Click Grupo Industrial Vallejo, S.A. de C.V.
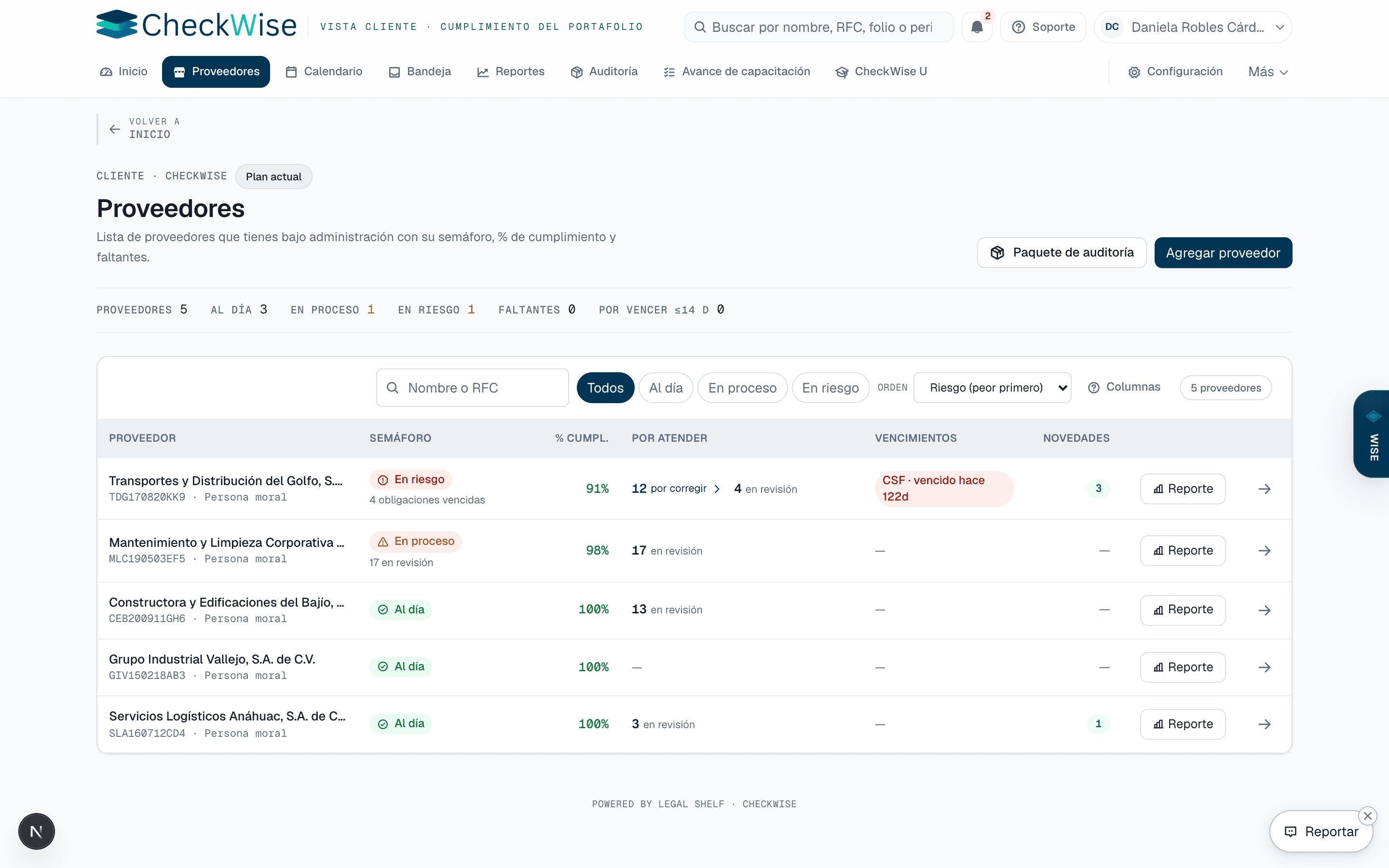The width and height of the screenshot is (1389, 868). click(212, 659)
